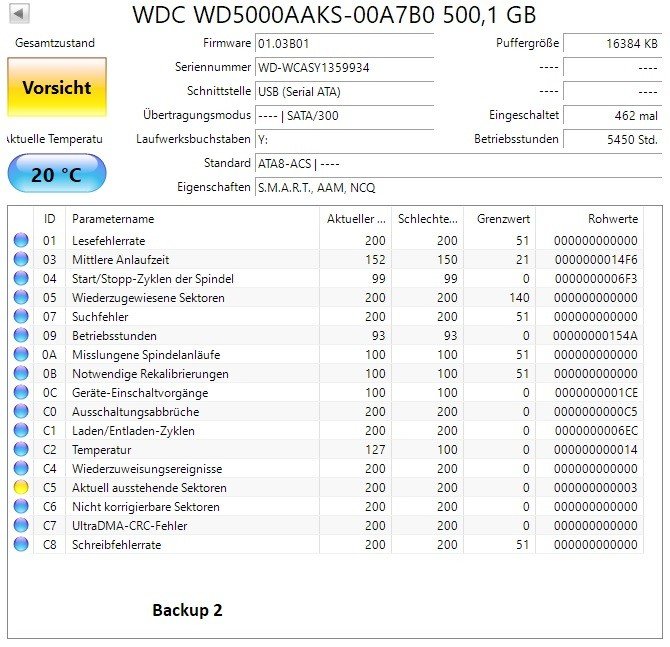The width and height of the screenshot is (670, 647).
Task: Click threshold value 21 of Mittlere Anlaufzeit
Action: click(522, 259)
